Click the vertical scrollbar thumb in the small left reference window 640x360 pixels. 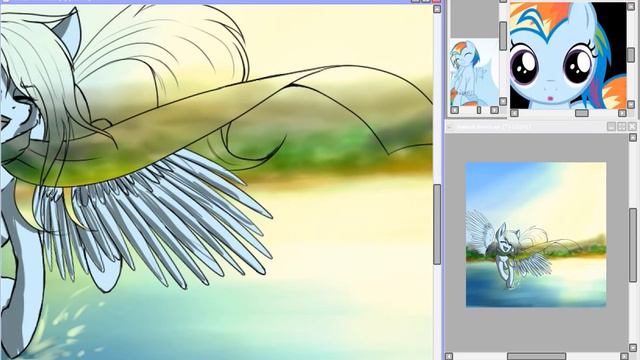[503, 36]
